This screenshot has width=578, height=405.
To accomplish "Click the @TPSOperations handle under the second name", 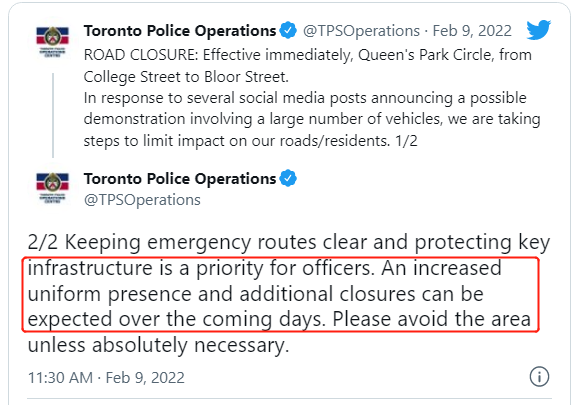I will [x=142, y=200].
